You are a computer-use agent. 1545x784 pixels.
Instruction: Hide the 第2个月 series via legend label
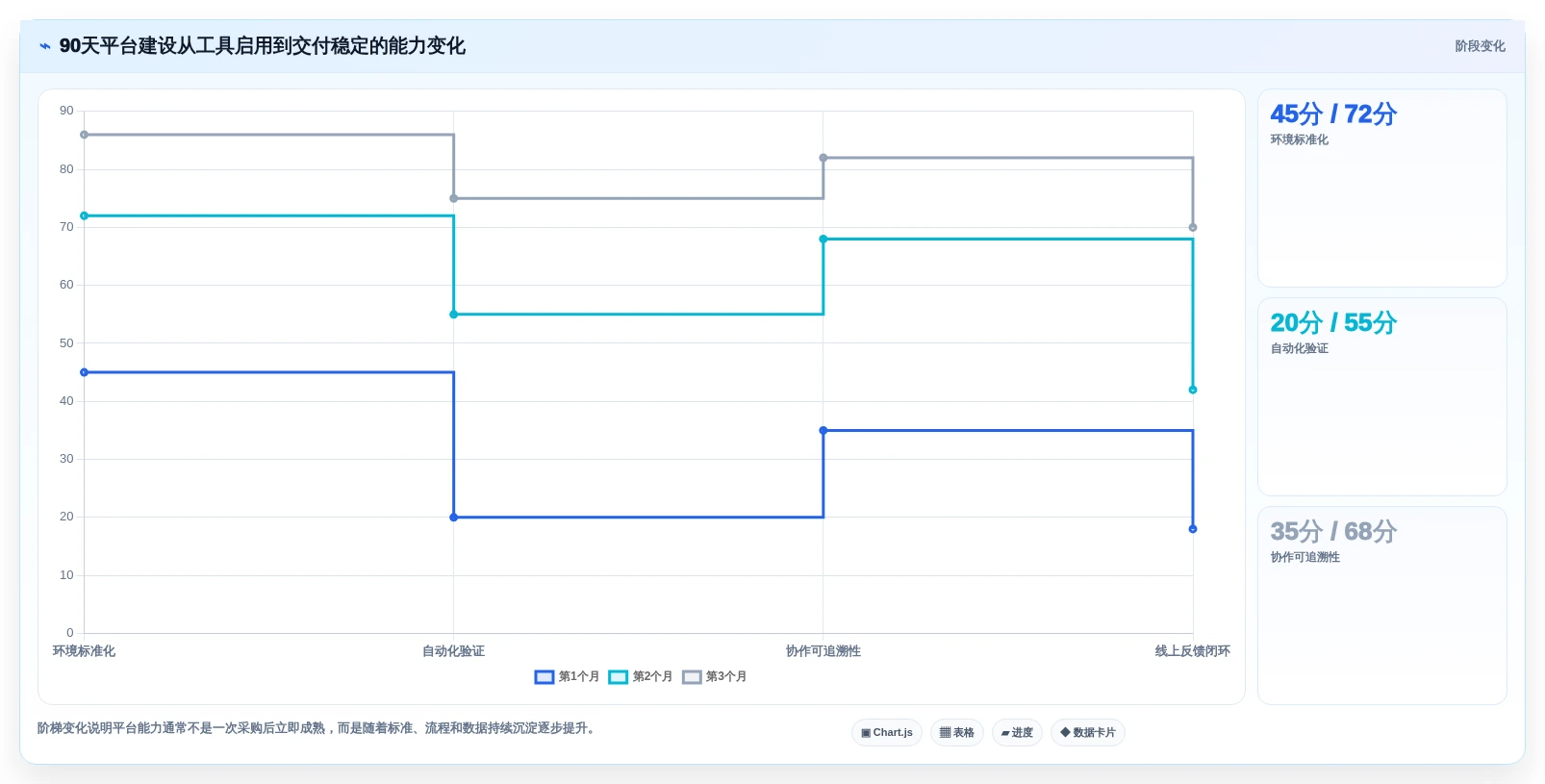(x=652, y=677)
